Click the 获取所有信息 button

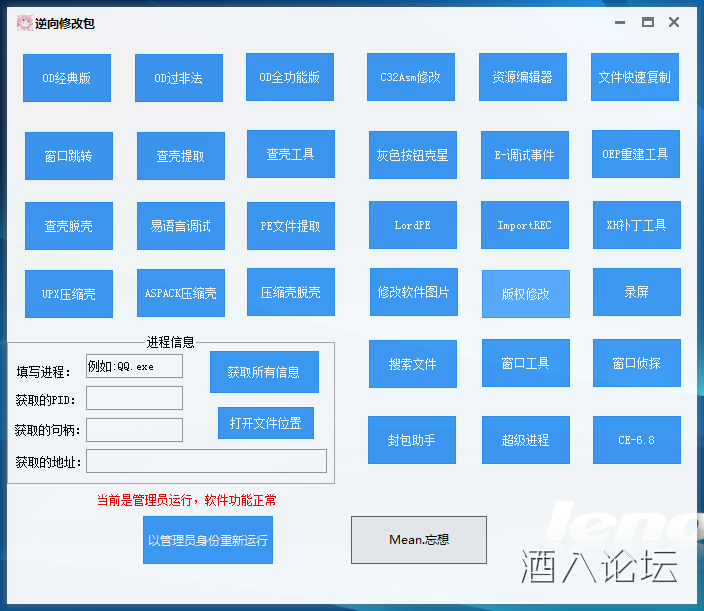pyautogui.click(x=264, y=372)
